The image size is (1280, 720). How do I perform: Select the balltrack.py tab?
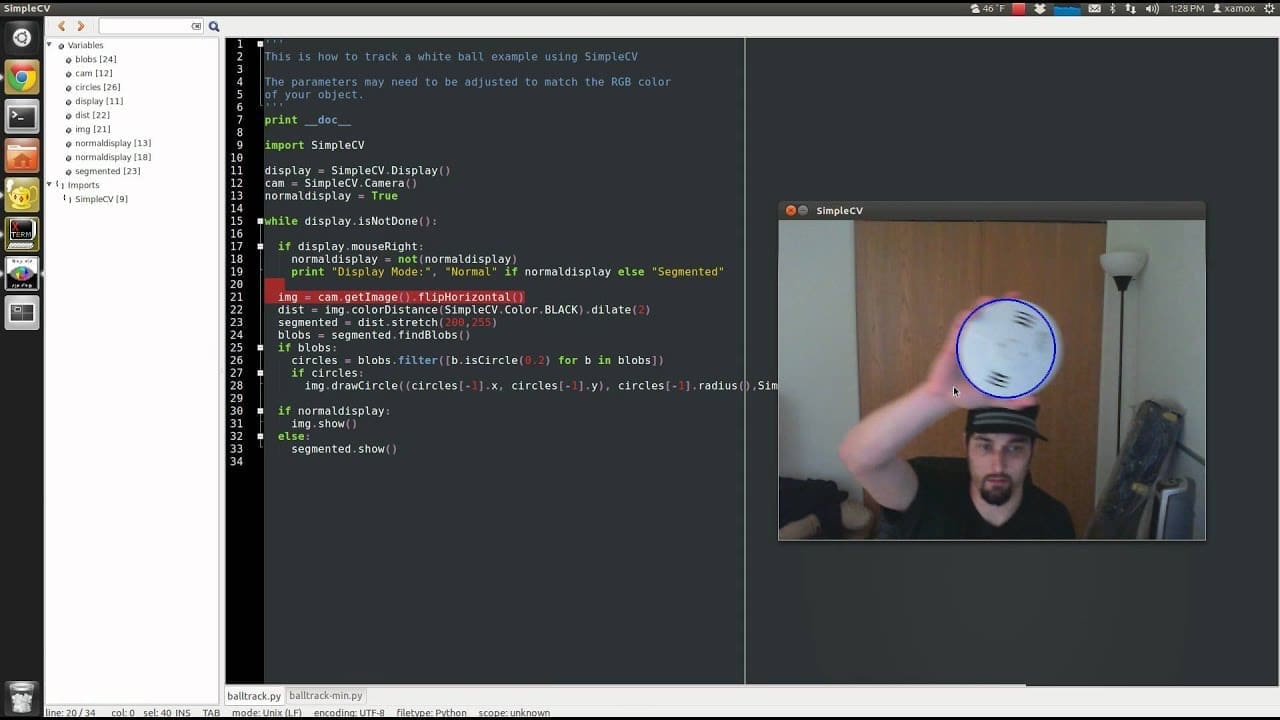coord(254,695)
